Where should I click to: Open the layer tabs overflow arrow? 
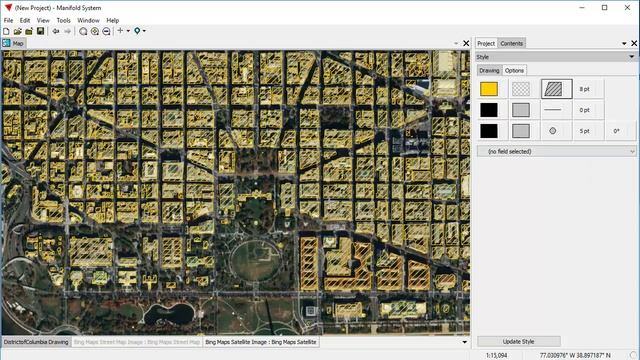(464, 342)
